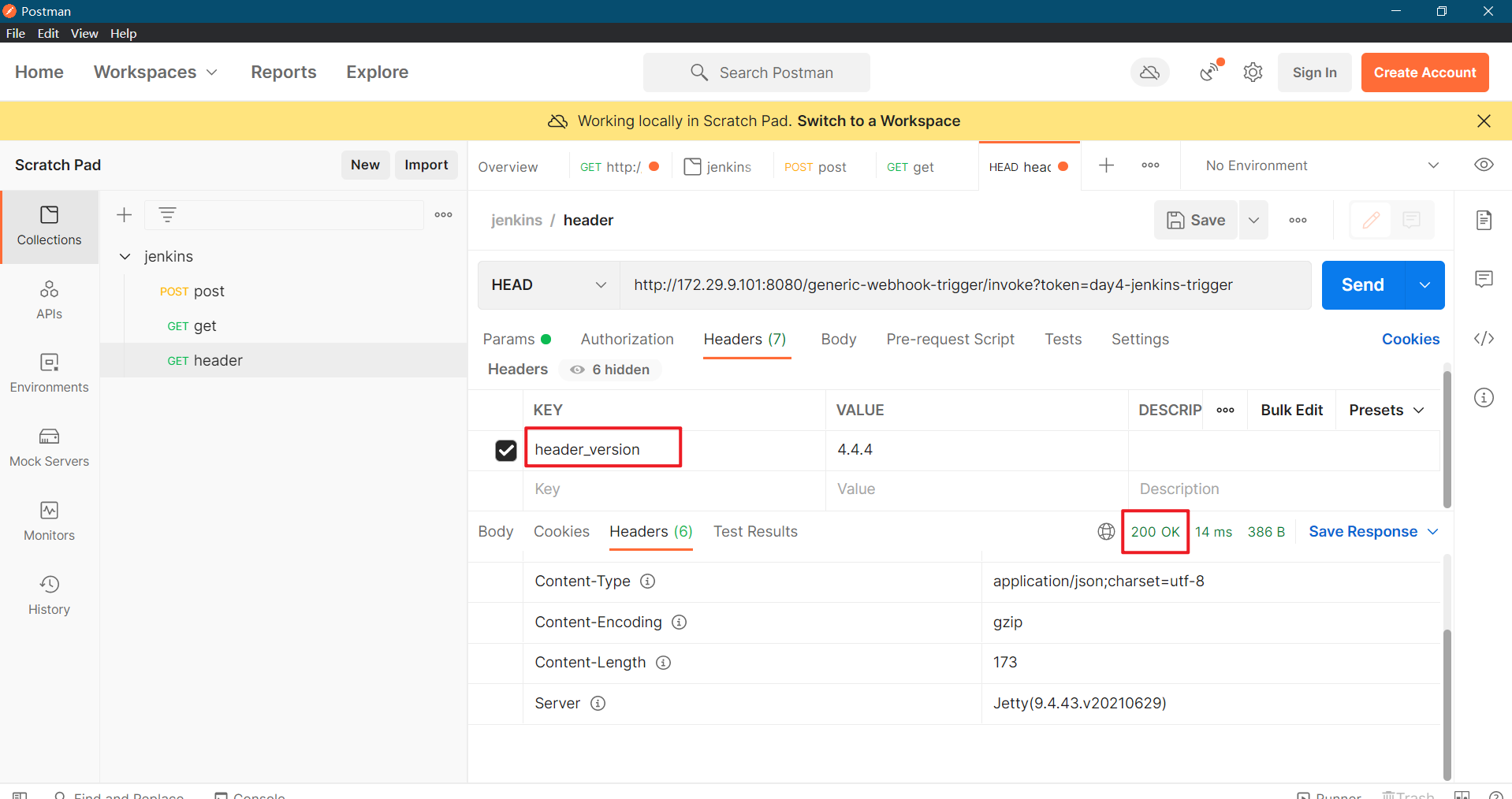Open the documentation icon in right sidebar

click(x=1484, y=220)
